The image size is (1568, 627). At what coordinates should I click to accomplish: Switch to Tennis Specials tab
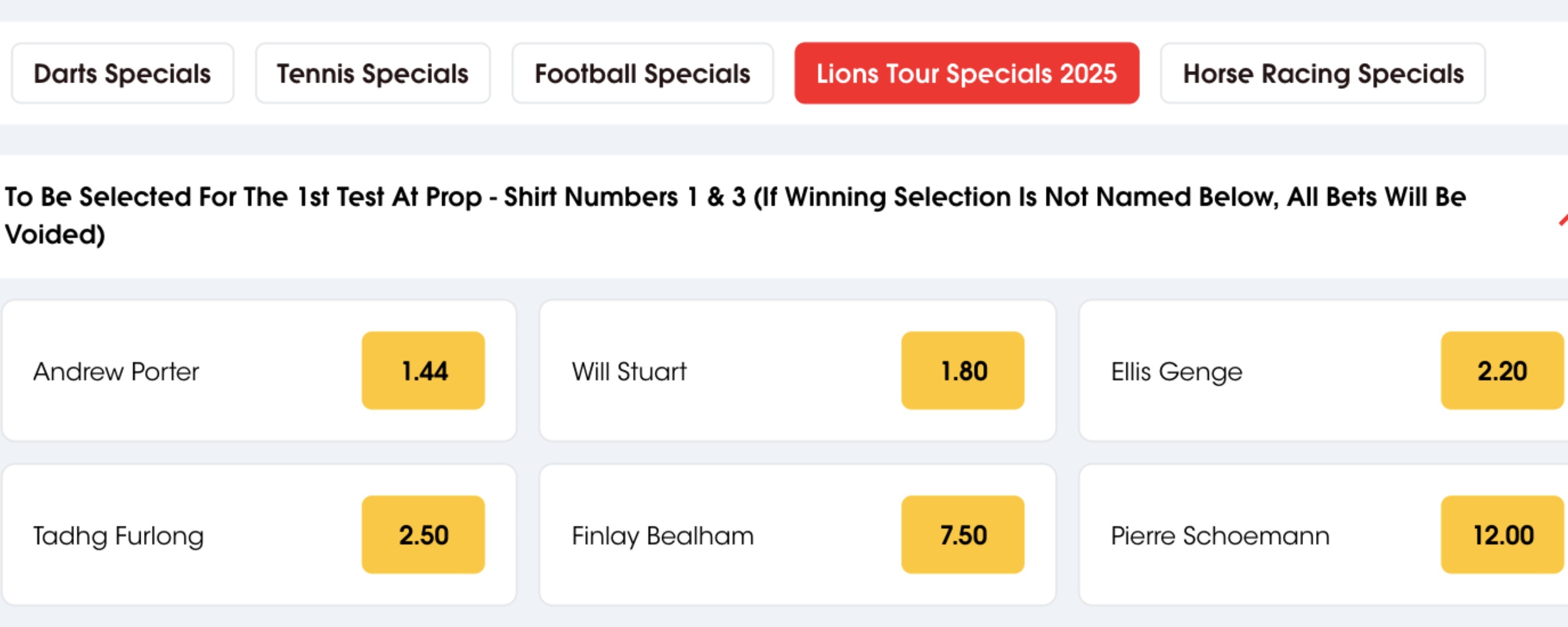click(x=373, y=74)
